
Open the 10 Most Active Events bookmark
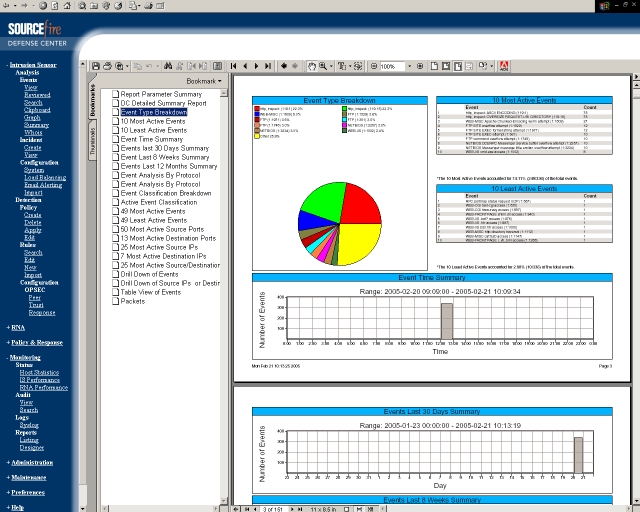pyautogui.click(x=153, y=121)
